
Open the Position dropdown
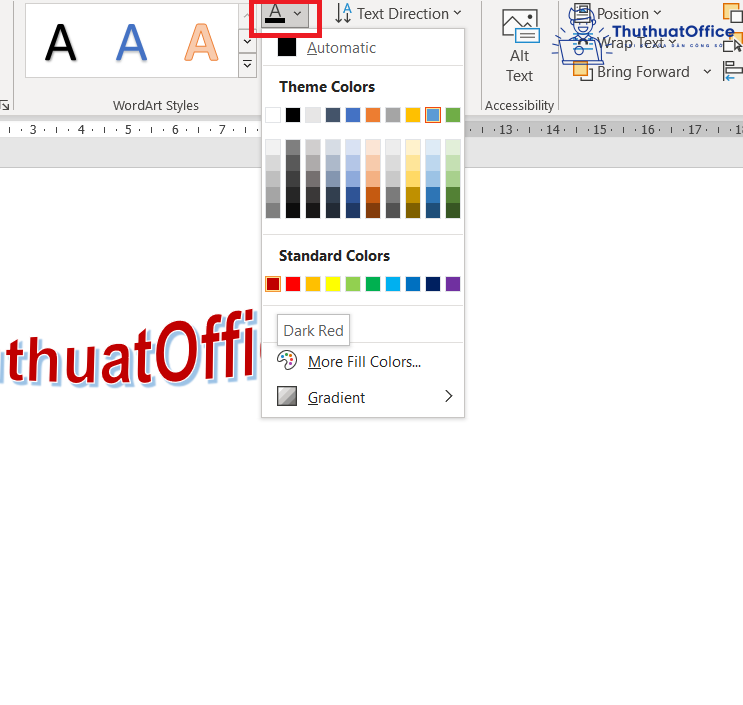(615, 13)
